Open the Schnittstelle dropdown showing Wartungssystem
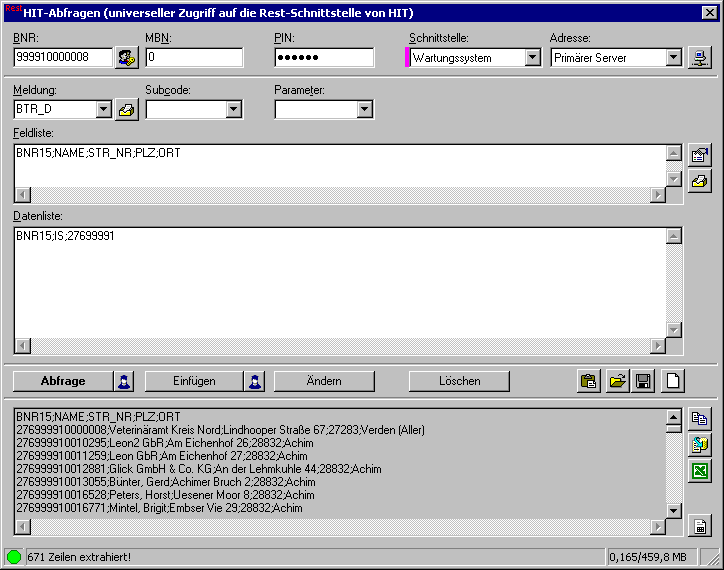Viewport: 724px width, 570px height. pyautogui.click(x=533, y=58)
